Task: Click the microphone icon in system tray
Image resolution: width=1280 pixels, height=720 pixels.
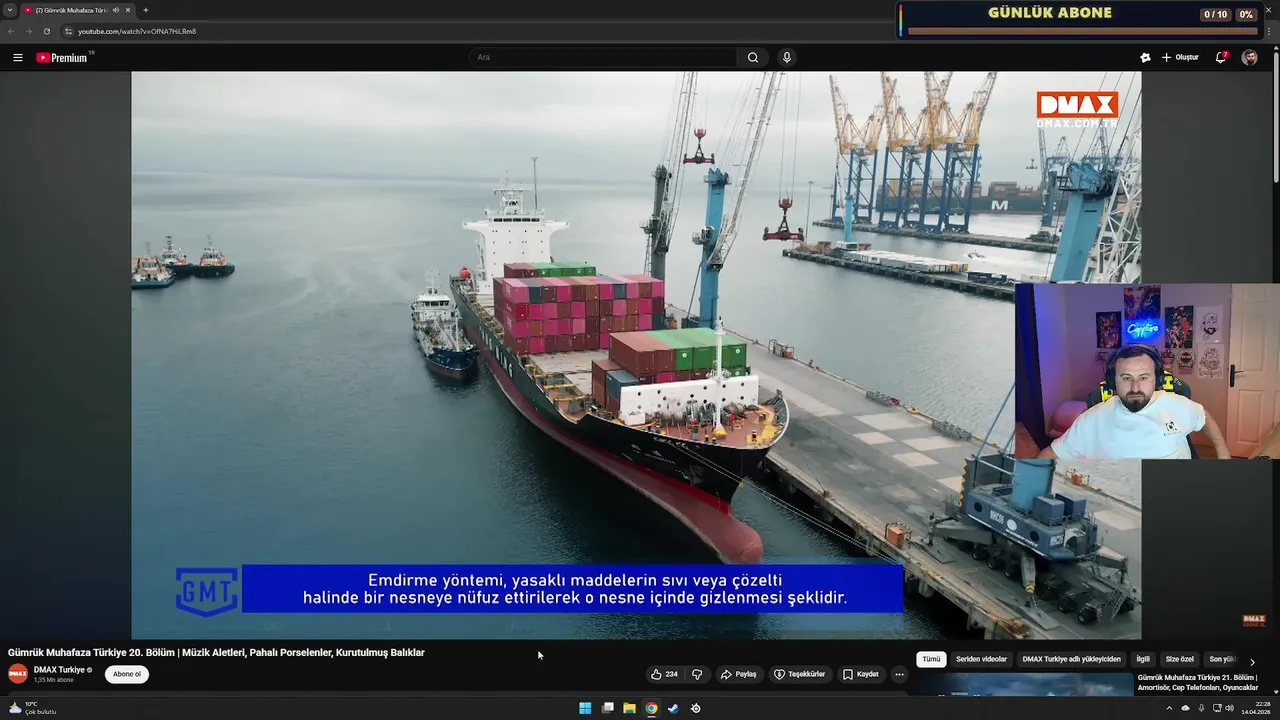Action: (1201, 708)
